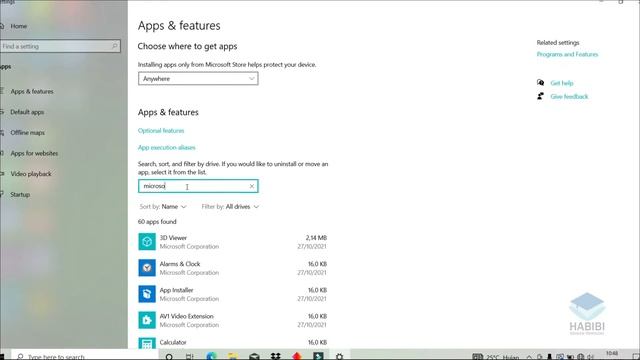Click the Give feedback person icon
640x360 pixels.
(x=540, y=96)
